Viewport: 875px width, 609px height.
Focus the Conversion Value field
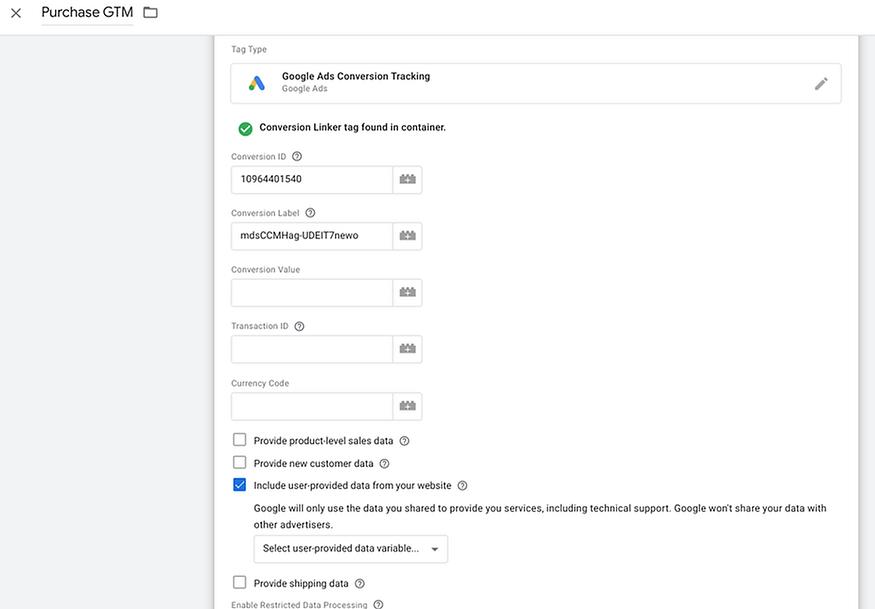click(x=312, y=292)
